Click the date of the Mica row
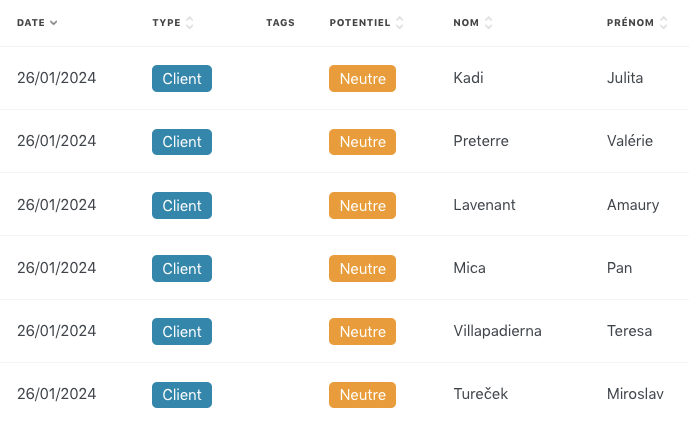This screenshot has width=689, height=425. [57, 268]
